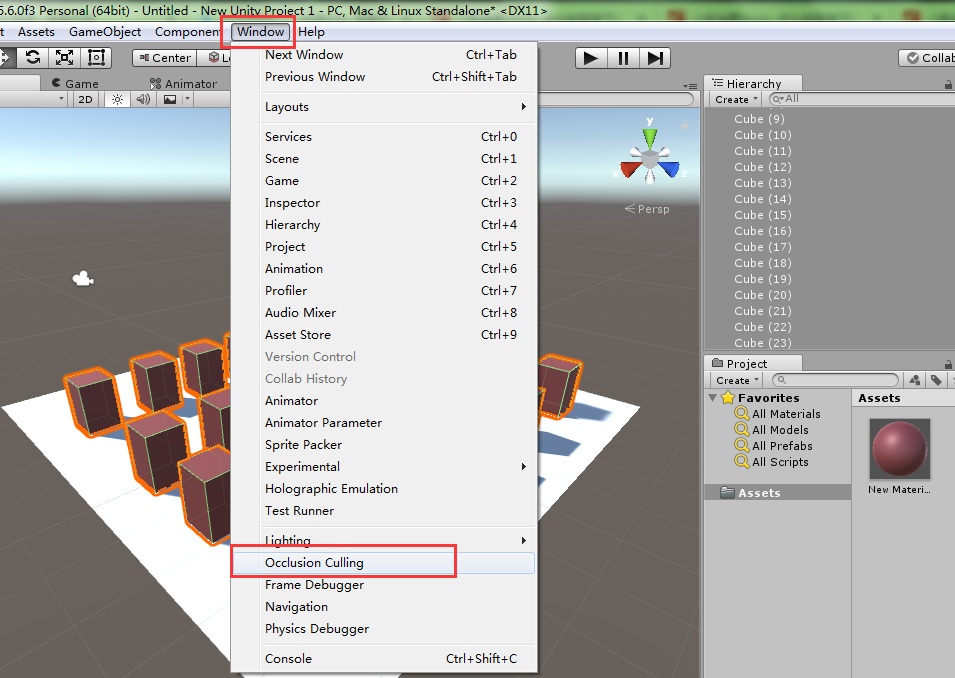The width and height of the screenshot is (955, 678).
Task: Open Physics Debugger from menu
Action: 384,629
